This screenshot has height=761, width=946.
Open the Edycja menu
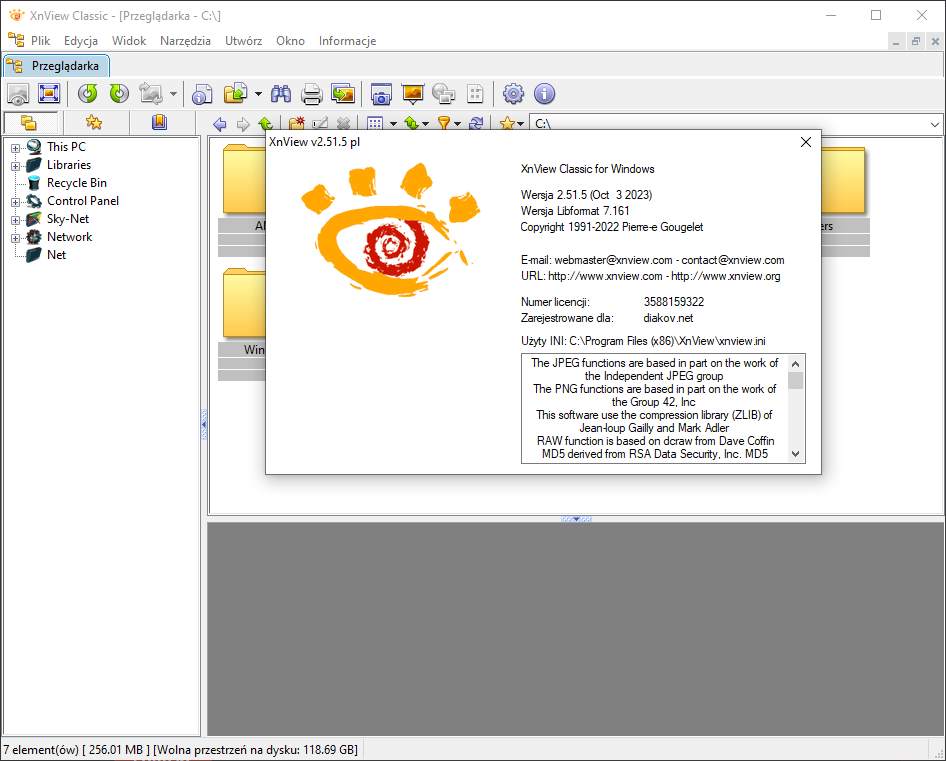(x=81, y=41)
